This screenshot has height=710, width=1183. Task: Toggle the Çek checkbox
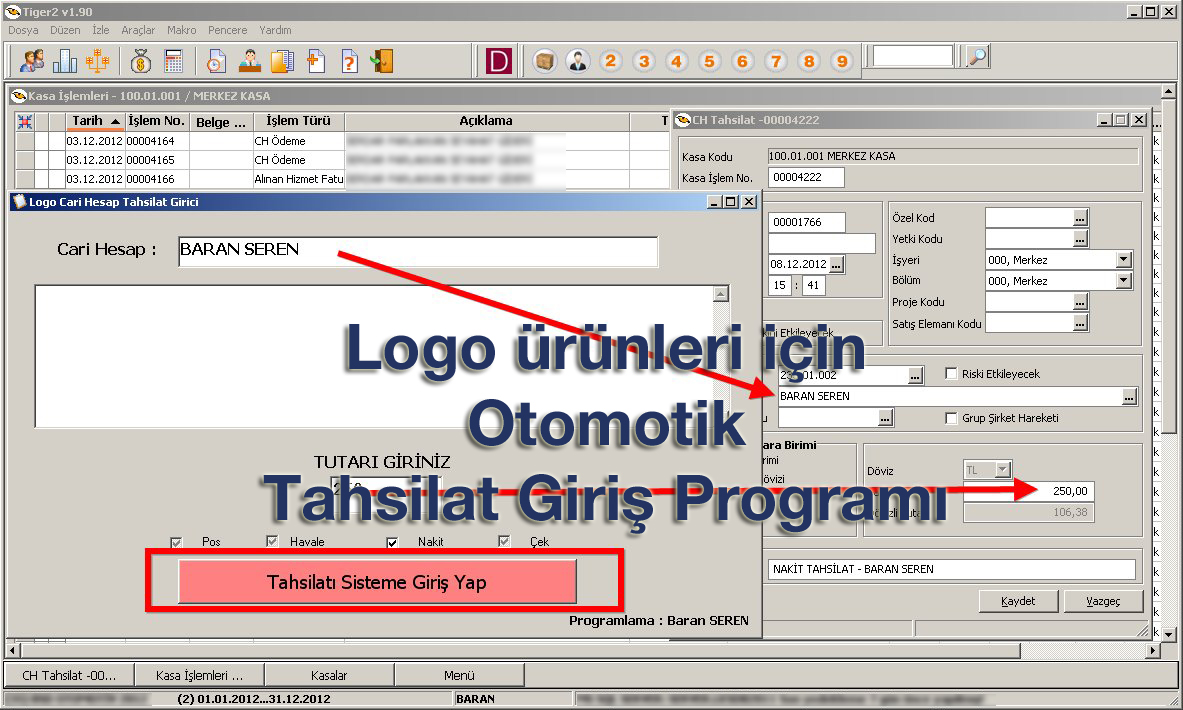pyautogui.click(x=504, y=541)
